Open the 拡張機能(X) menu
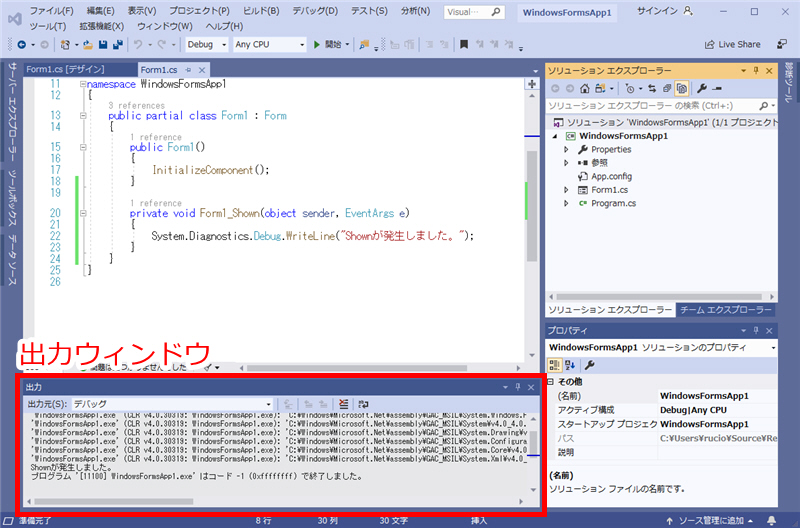The image size is (800, 528). pos(102,26)
